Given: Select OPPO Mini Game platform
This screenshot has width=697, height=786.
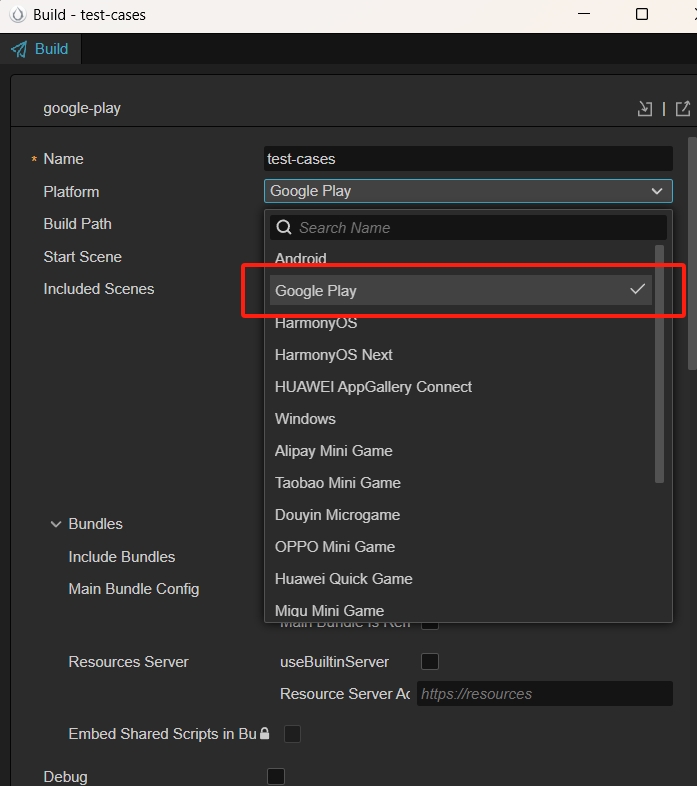Looking at the screenshot, I should (x=461, y=547).
